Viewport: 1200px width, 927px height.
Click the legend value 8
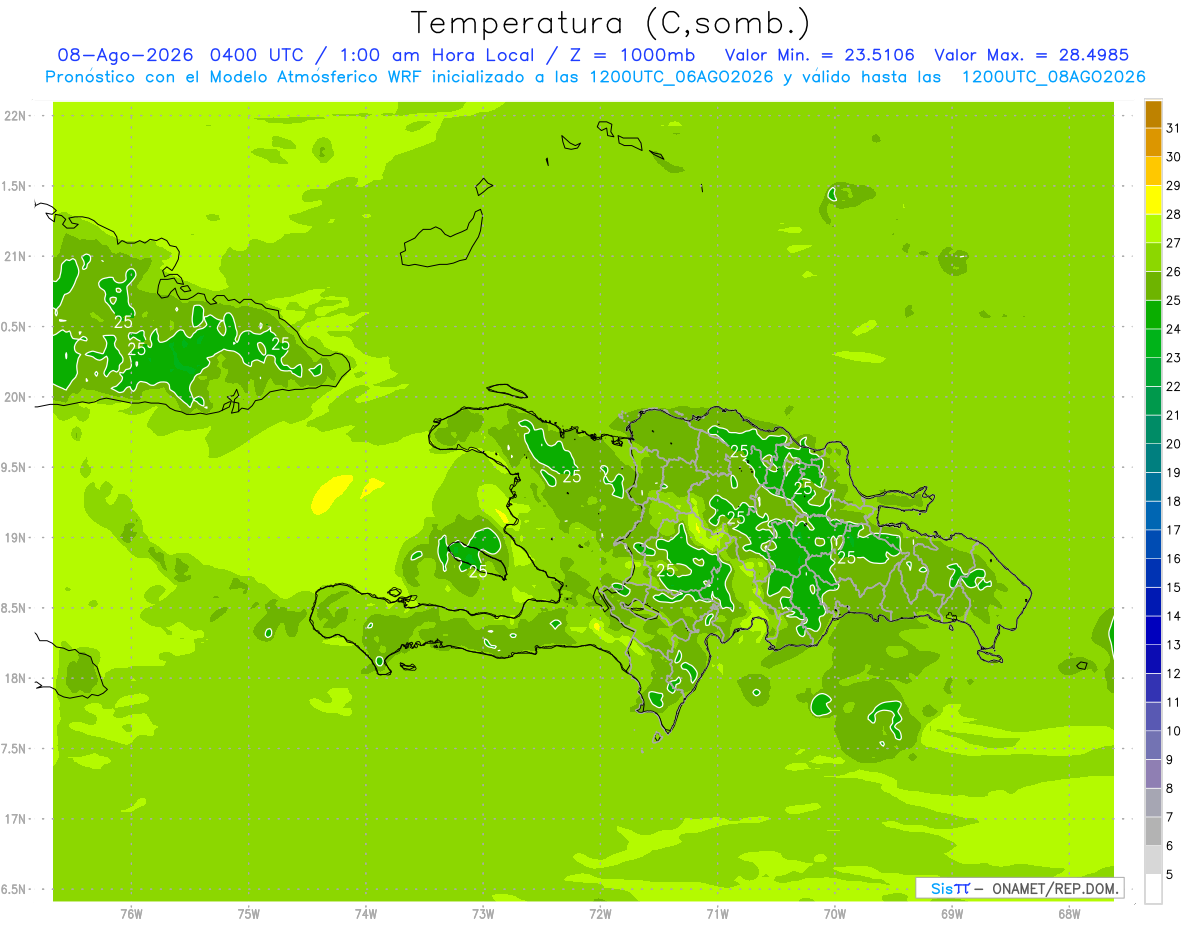[x=1169, y=789]
